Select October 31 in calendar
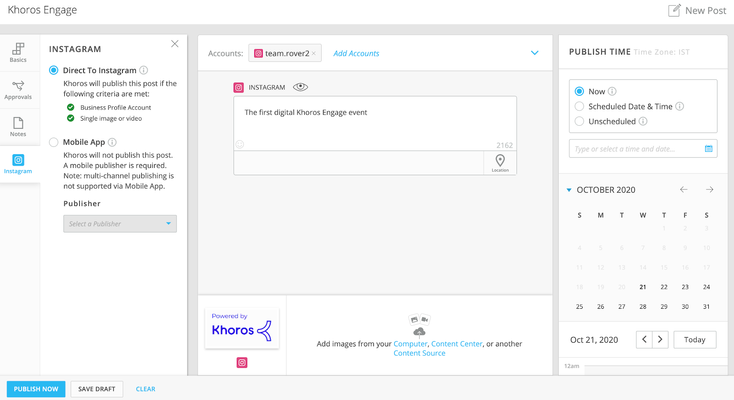This screenshot has height=400, width=734. coord(706,307)
